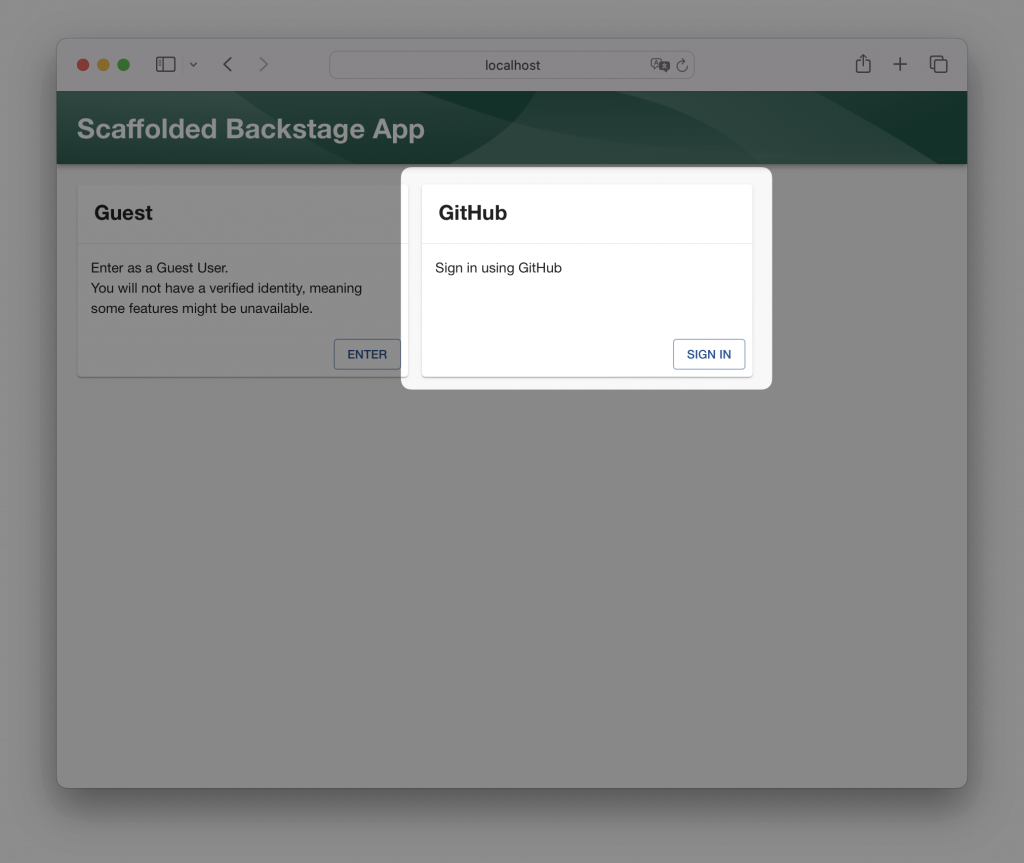
Task: Open the Share icon in toolbar
Action: tap(863, 63)
